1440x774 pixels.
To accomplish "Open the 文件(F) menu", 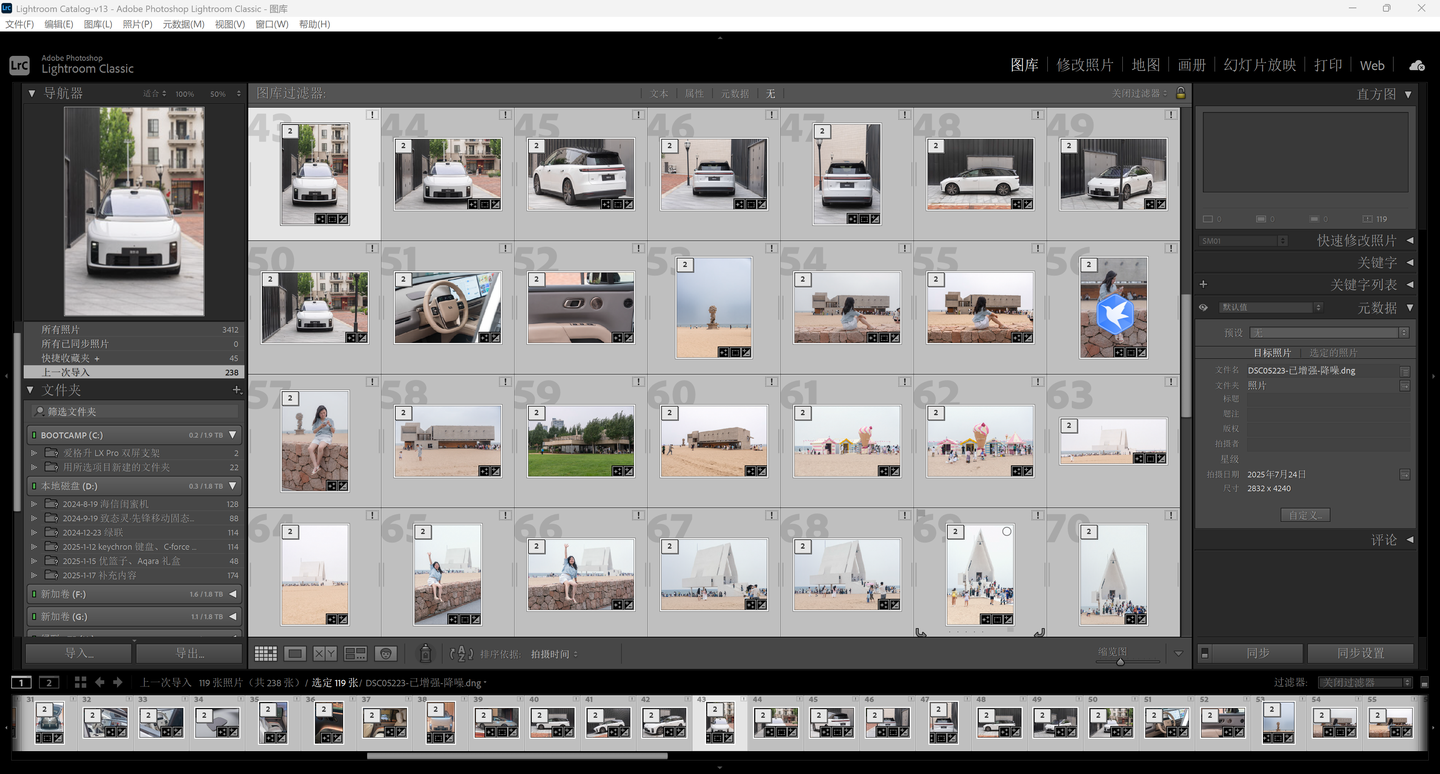I will 19,24.
